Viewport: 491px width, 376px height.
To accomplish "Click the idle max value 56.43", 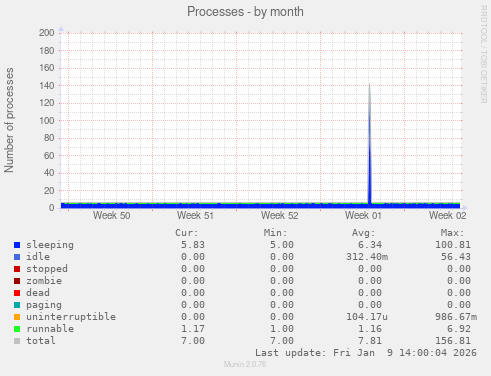I will pyautogui.click(x=456, y=257).
